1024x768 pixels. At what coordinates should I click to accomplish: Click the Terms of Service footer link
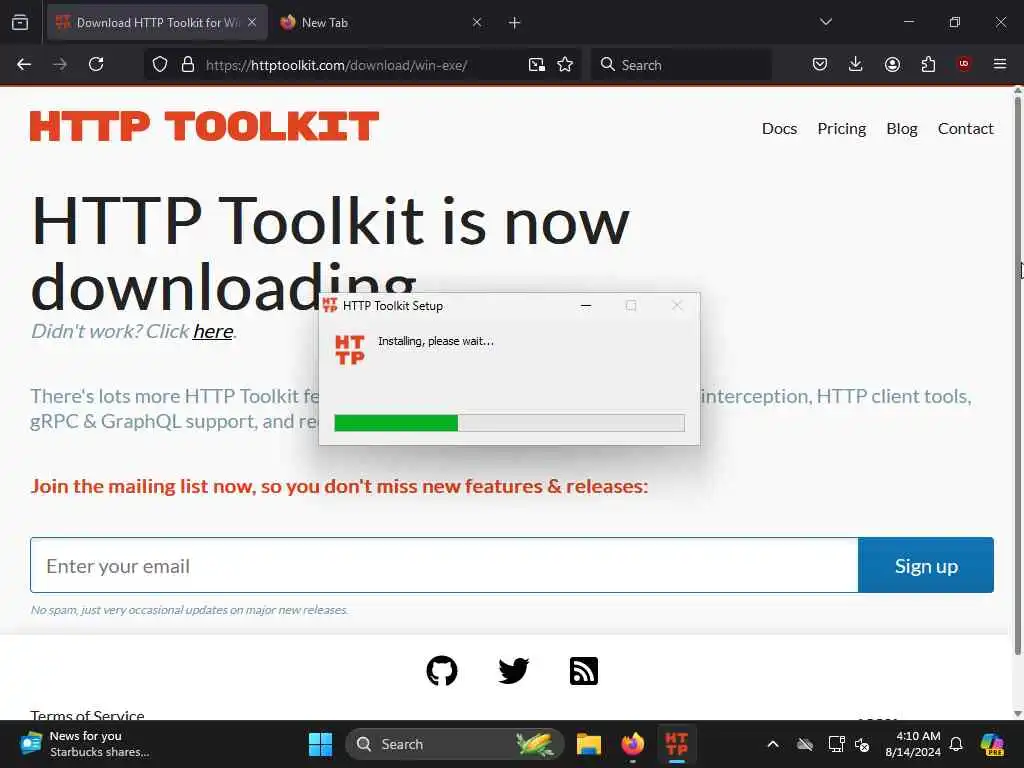(x=88, y=714)
